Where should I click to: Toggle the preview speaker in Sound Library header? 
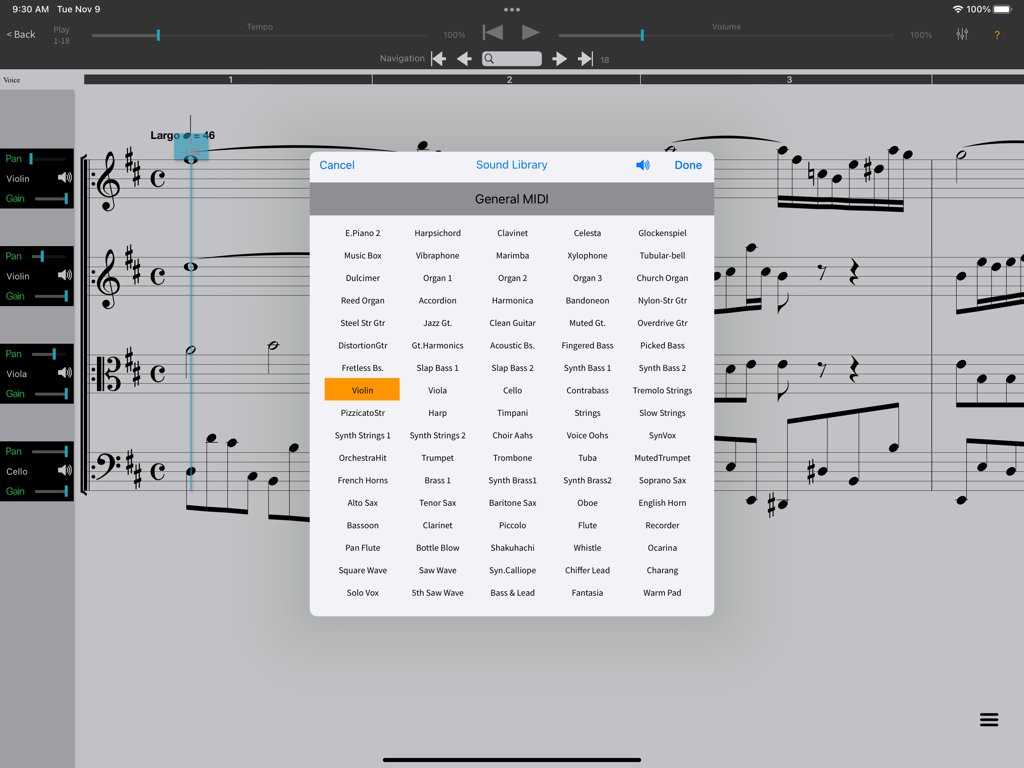pyautogui.click(x=642, y=165)
